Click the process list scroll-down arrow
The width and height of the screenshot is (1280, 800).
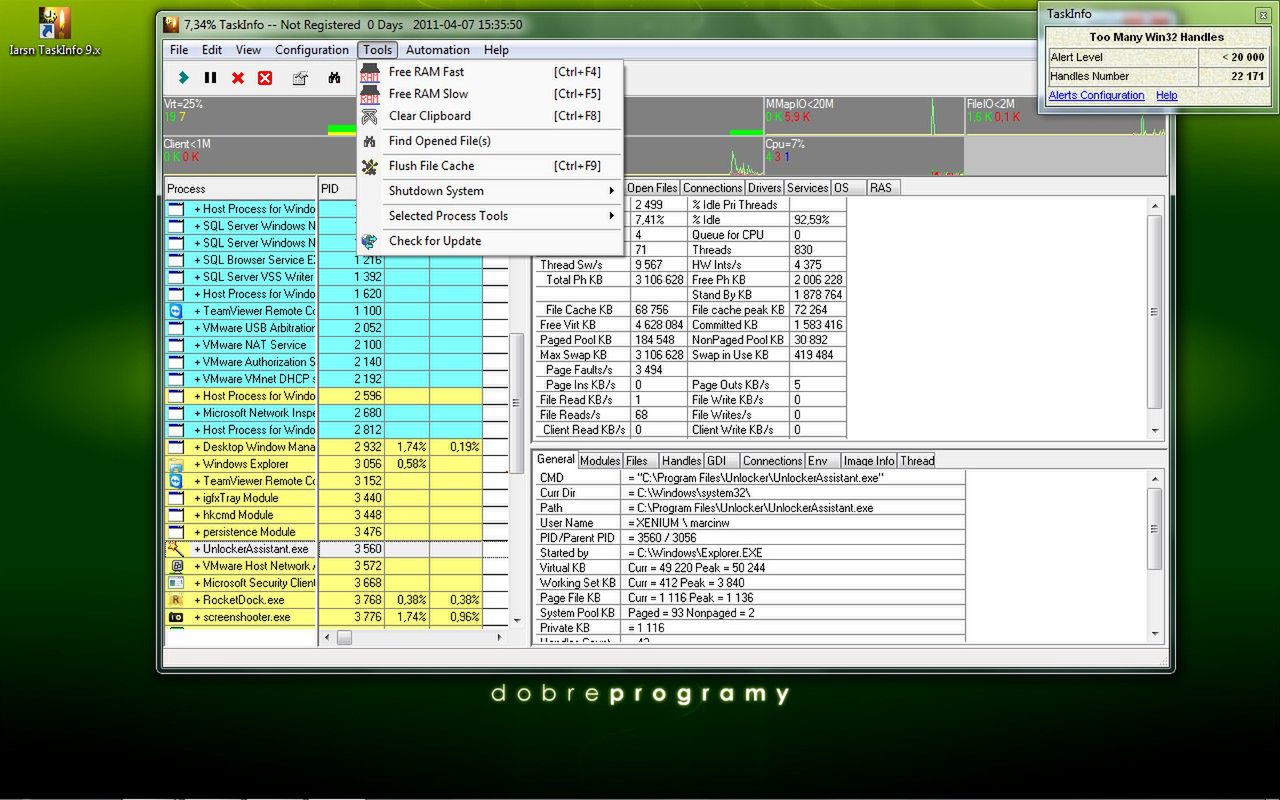click(x=517, y=621)
